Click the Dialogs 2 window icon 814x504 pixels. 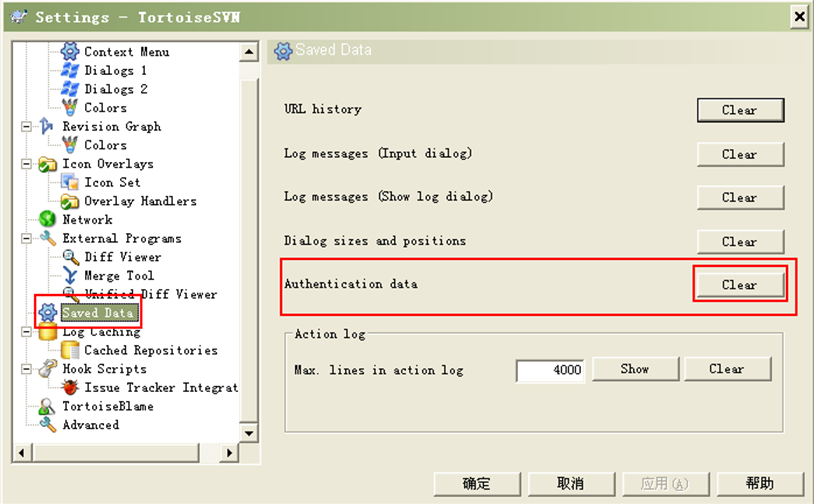coord(70,89)
